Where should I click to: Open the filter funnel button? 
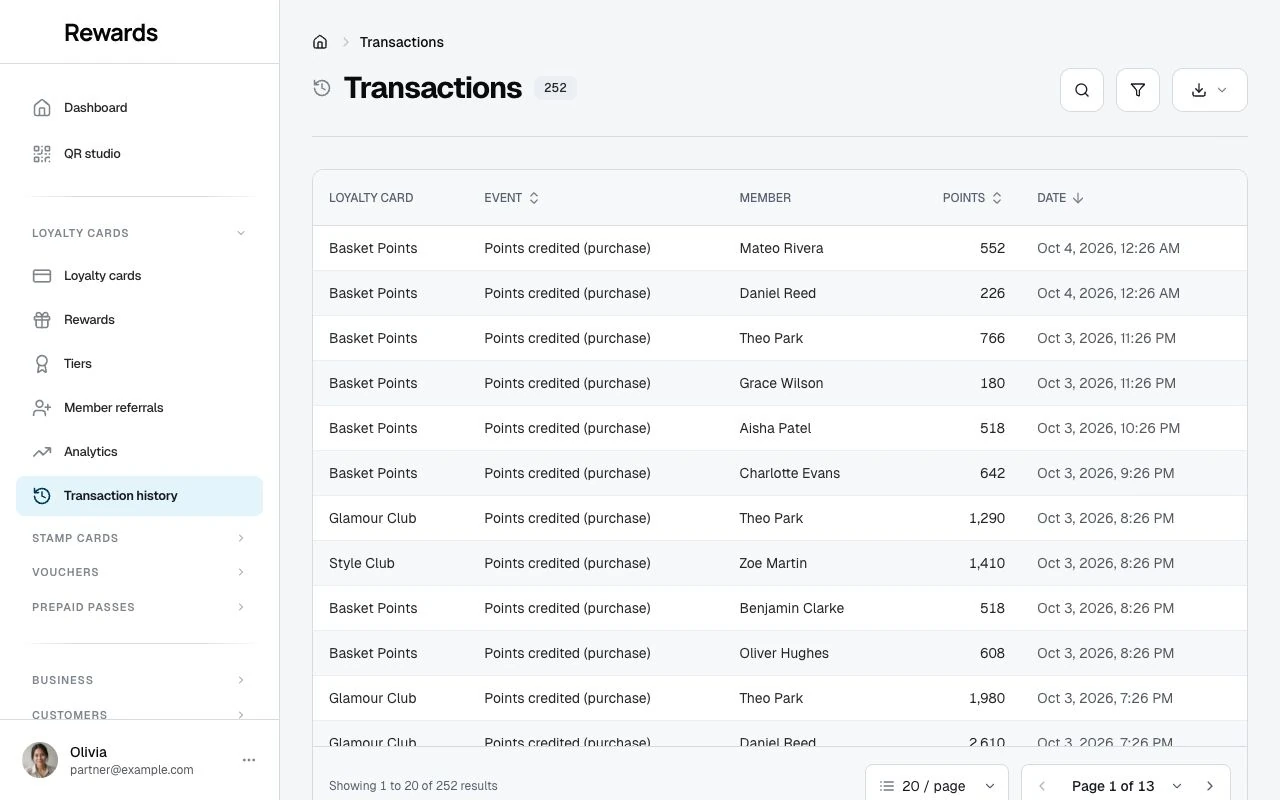coord(1138,90)
